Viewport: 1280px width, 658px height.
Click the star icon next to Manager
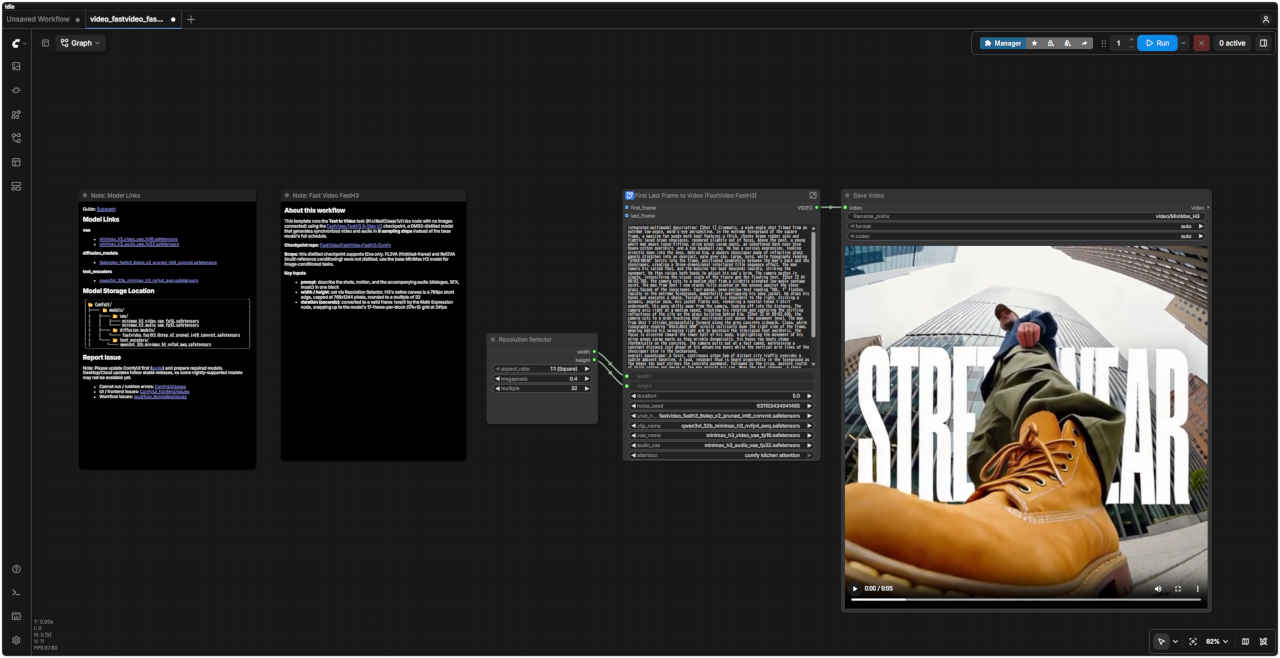(x=1034, y=43)
